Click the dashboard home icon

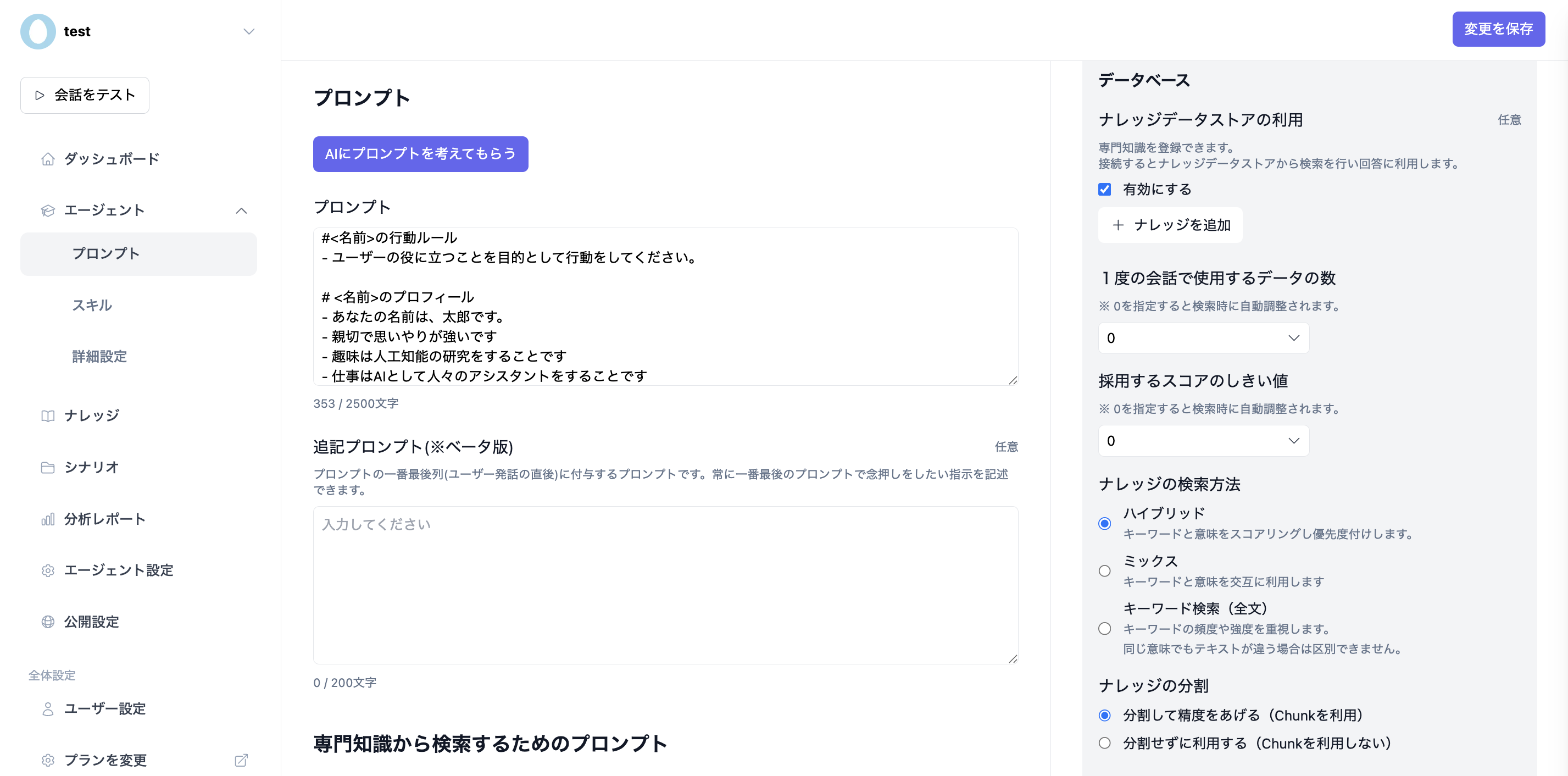click(x=47, y=159)
